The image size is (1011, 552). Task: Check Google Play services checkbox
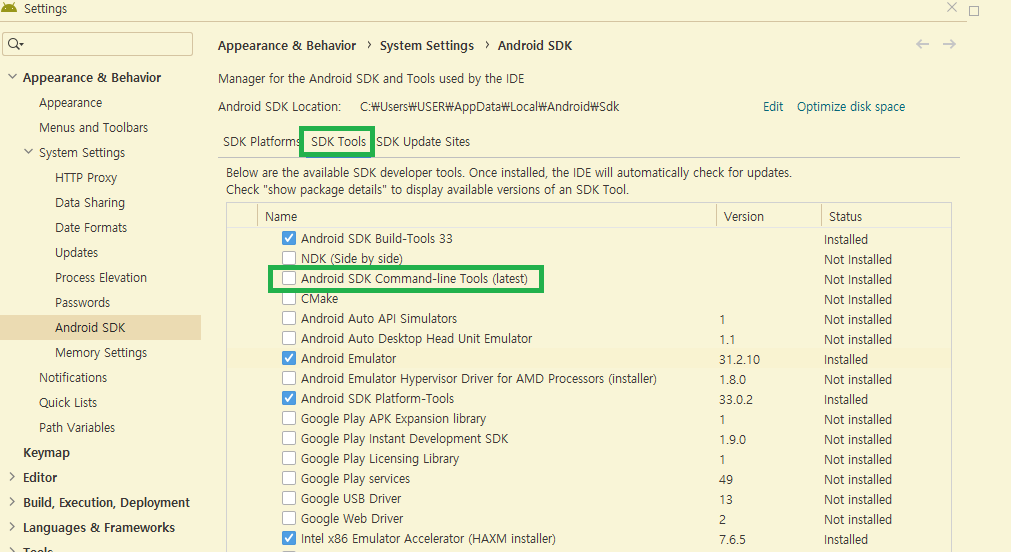pyautogui.click(x=289, y=478)
